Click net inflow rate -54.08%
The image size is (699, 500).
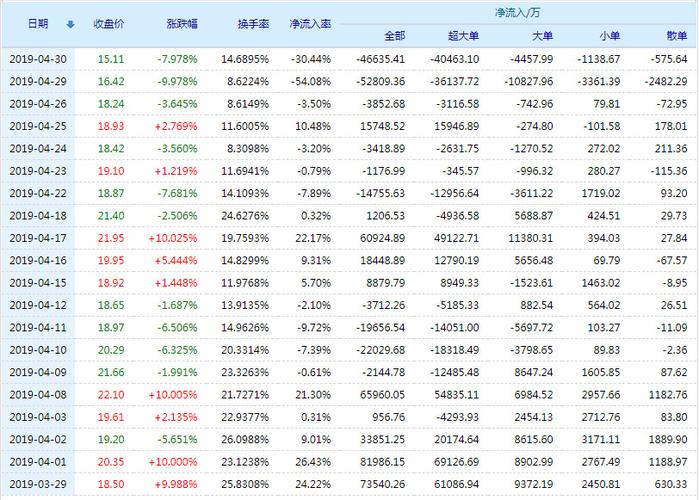point(311,82)
